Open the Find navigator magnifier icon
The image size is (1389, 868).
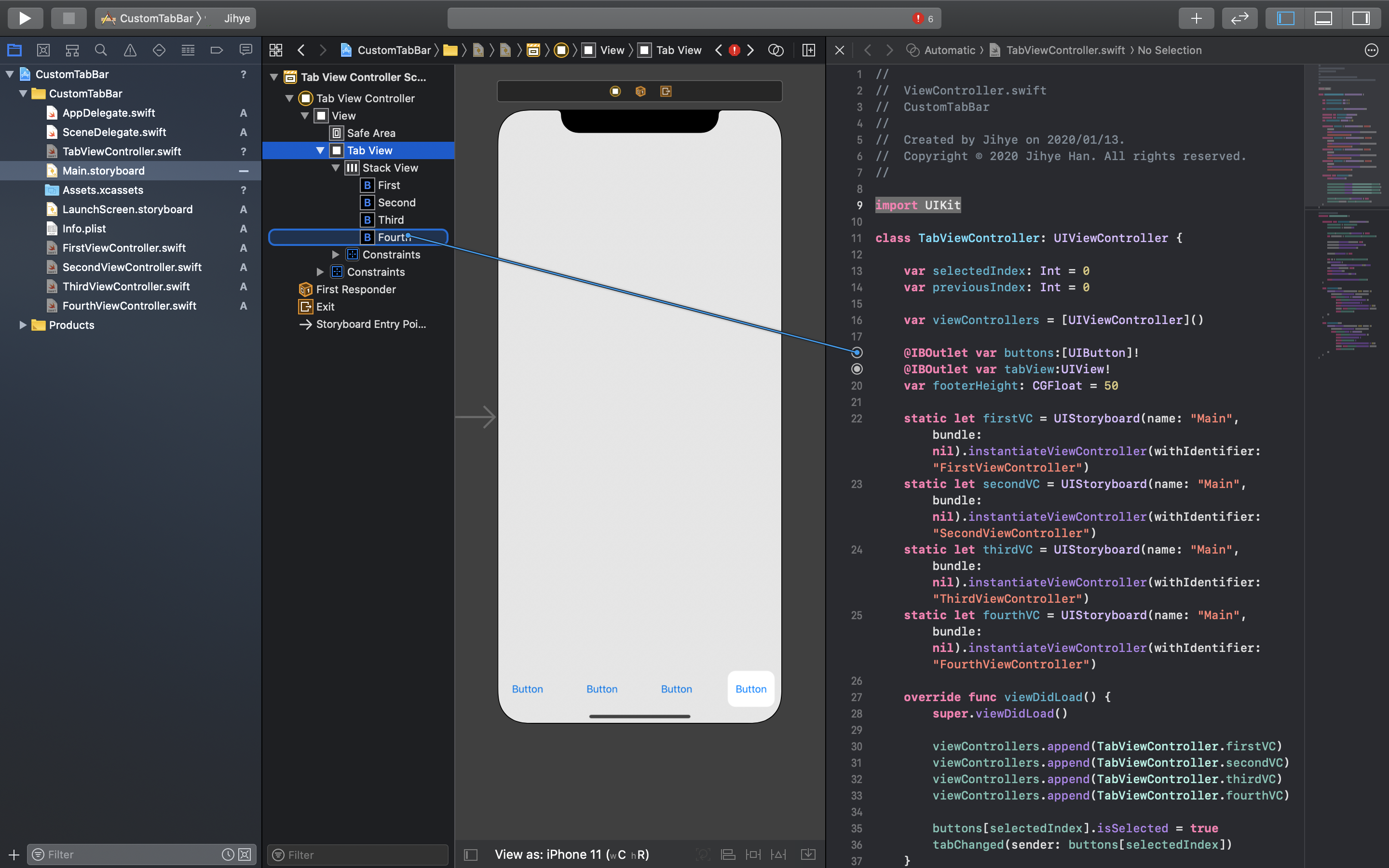101,50
